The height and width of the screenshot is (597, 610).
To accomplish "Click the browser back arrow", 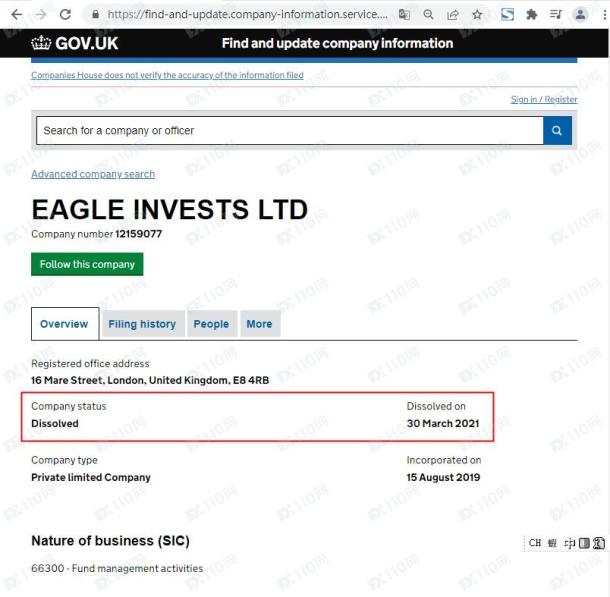I will click(17, 15).
